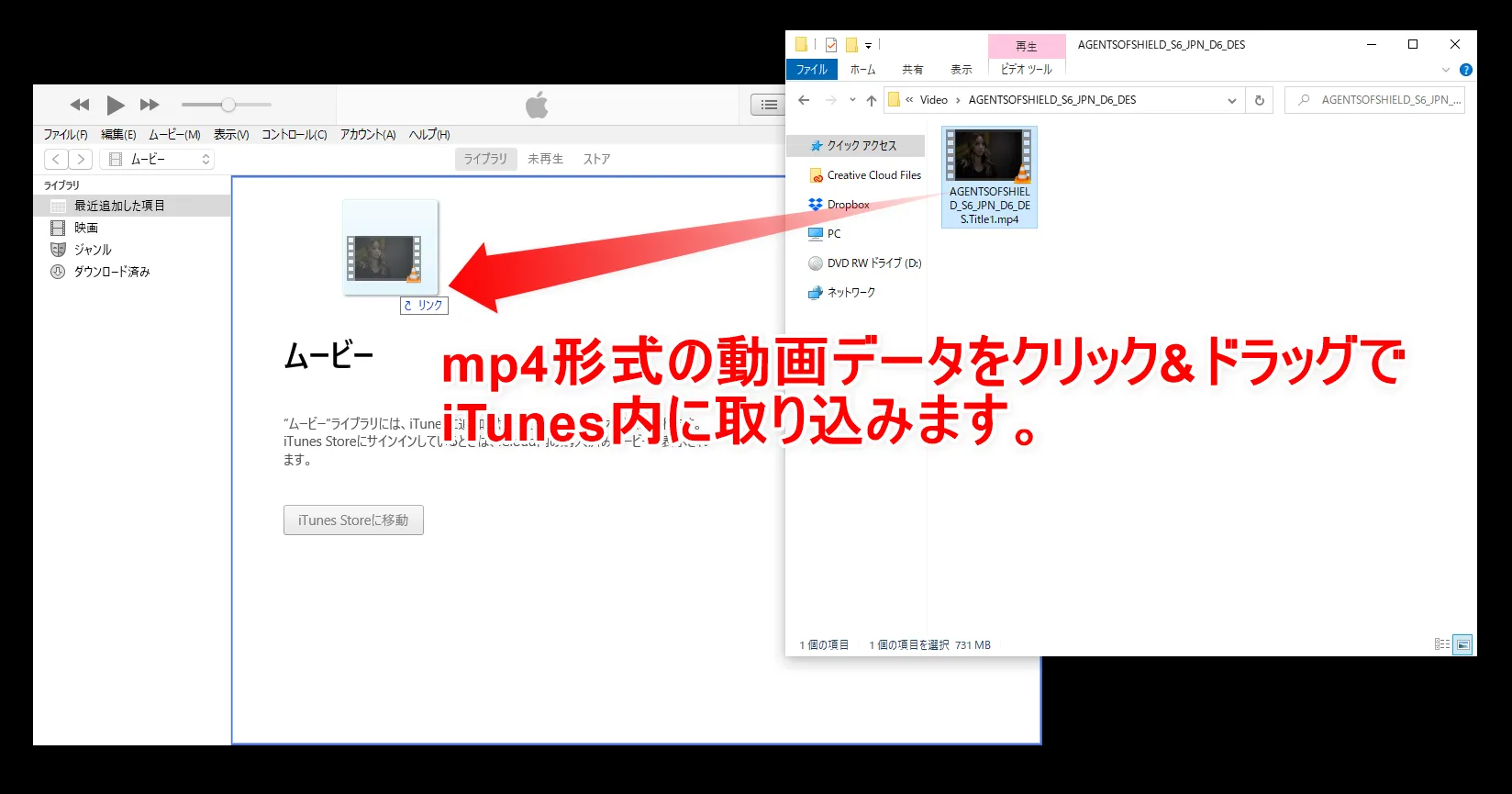Select クイック アクセス in Explorer navigation

click(x=856, y=146)
